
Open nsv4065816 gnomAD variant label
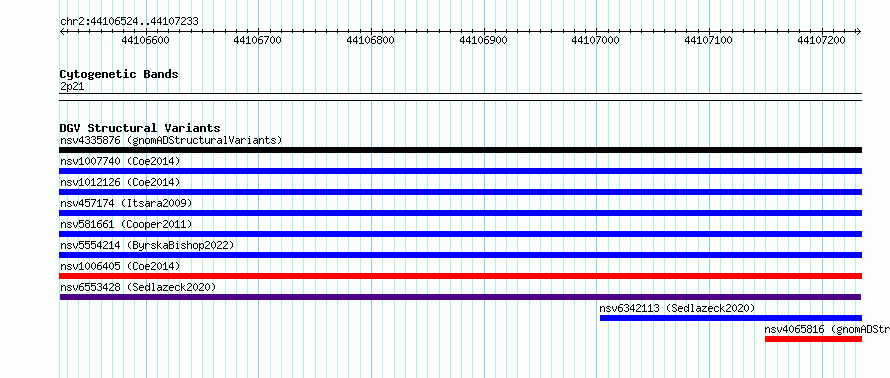click(x=827, y=329)
